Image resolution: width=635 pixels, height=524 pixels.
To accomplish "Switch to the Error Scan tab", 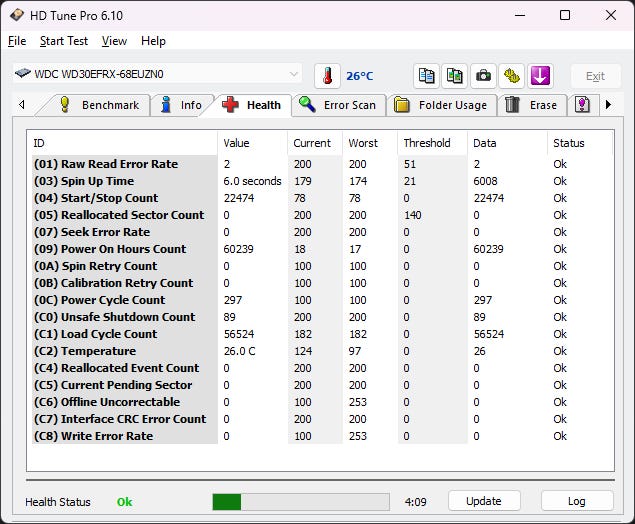I will [339, 105].
